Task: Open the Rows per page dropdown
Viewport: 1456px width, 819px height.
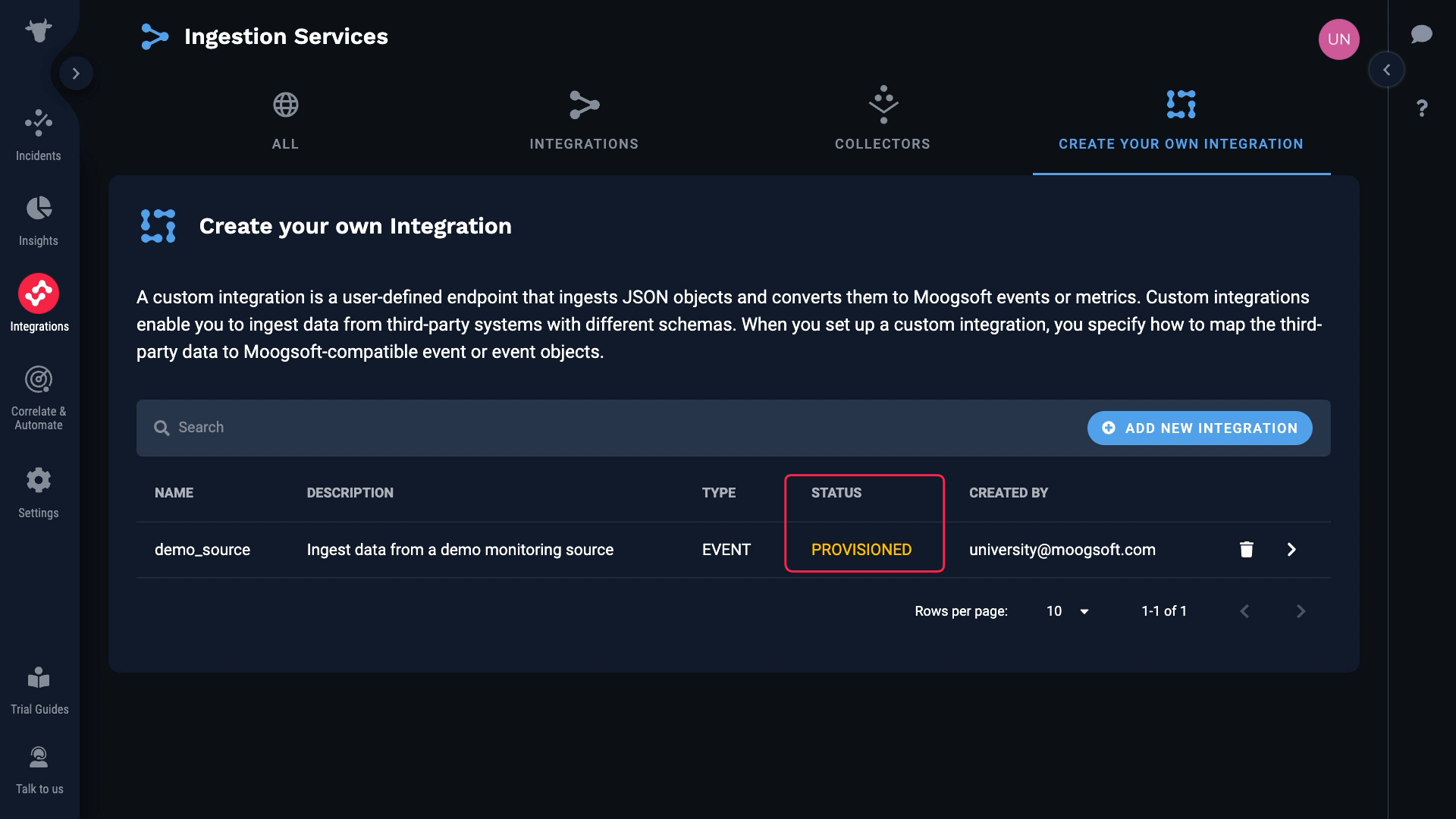Action: tap(1067, 611)
